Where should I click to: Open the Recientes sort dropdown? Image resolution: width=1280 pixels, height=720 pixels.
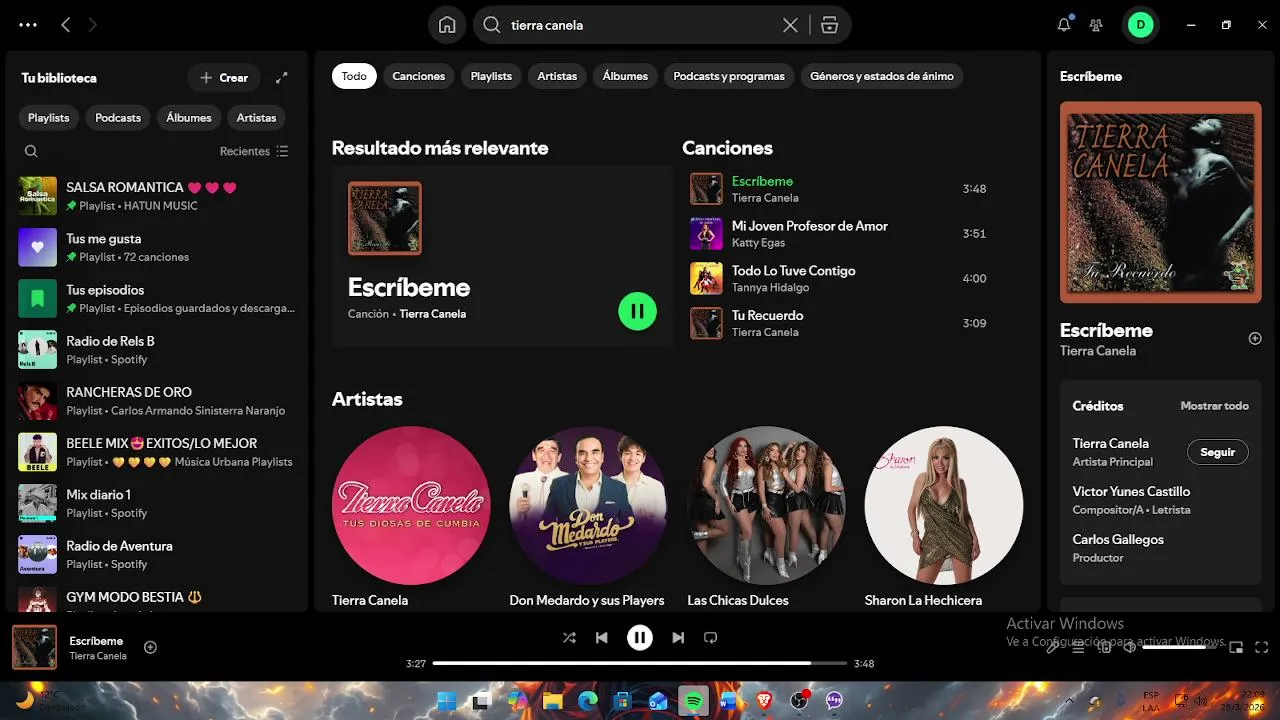pos(254,151)
